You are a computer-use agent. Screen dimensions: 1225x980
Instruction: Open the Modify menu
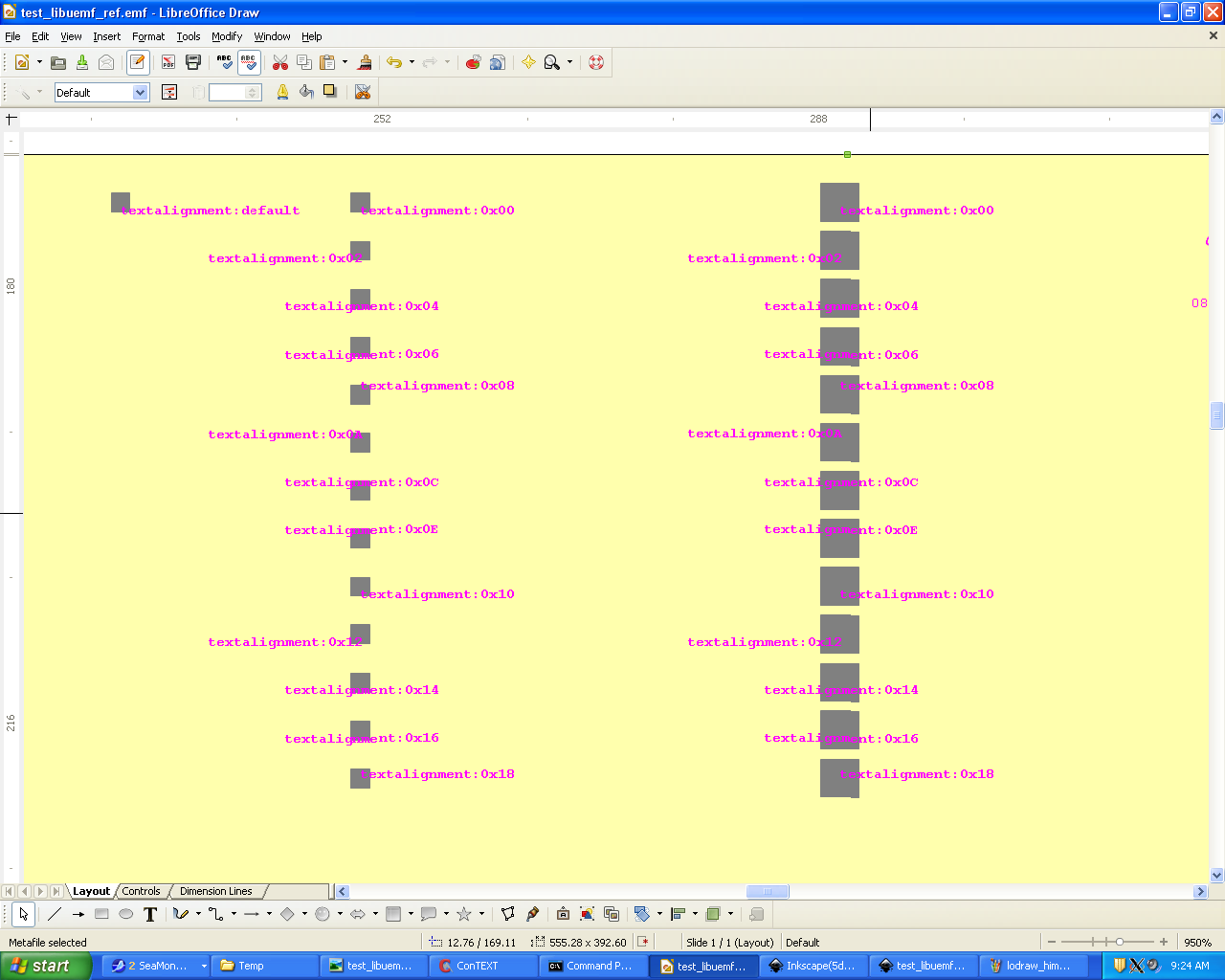tap(227, 36)
